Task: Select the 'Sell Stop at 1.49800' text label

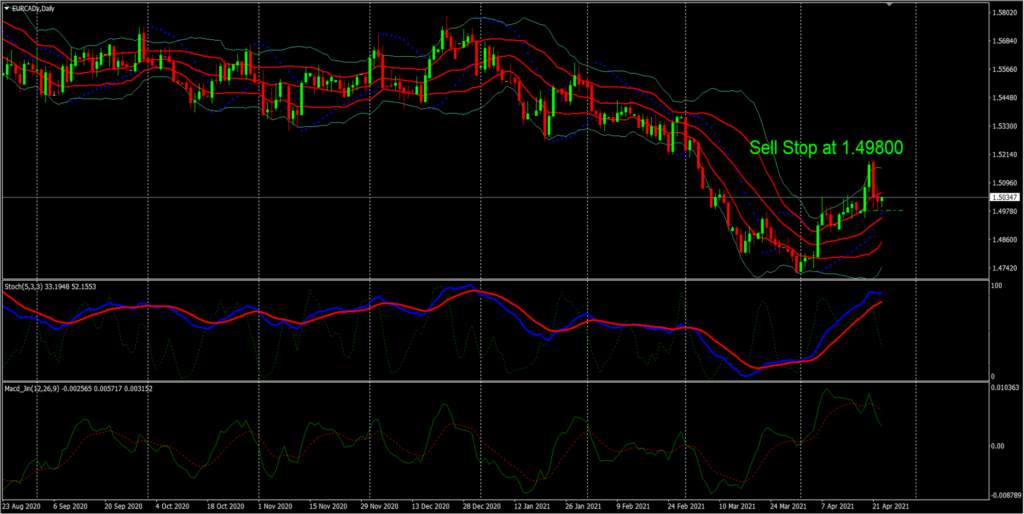Action: (826, 148)
